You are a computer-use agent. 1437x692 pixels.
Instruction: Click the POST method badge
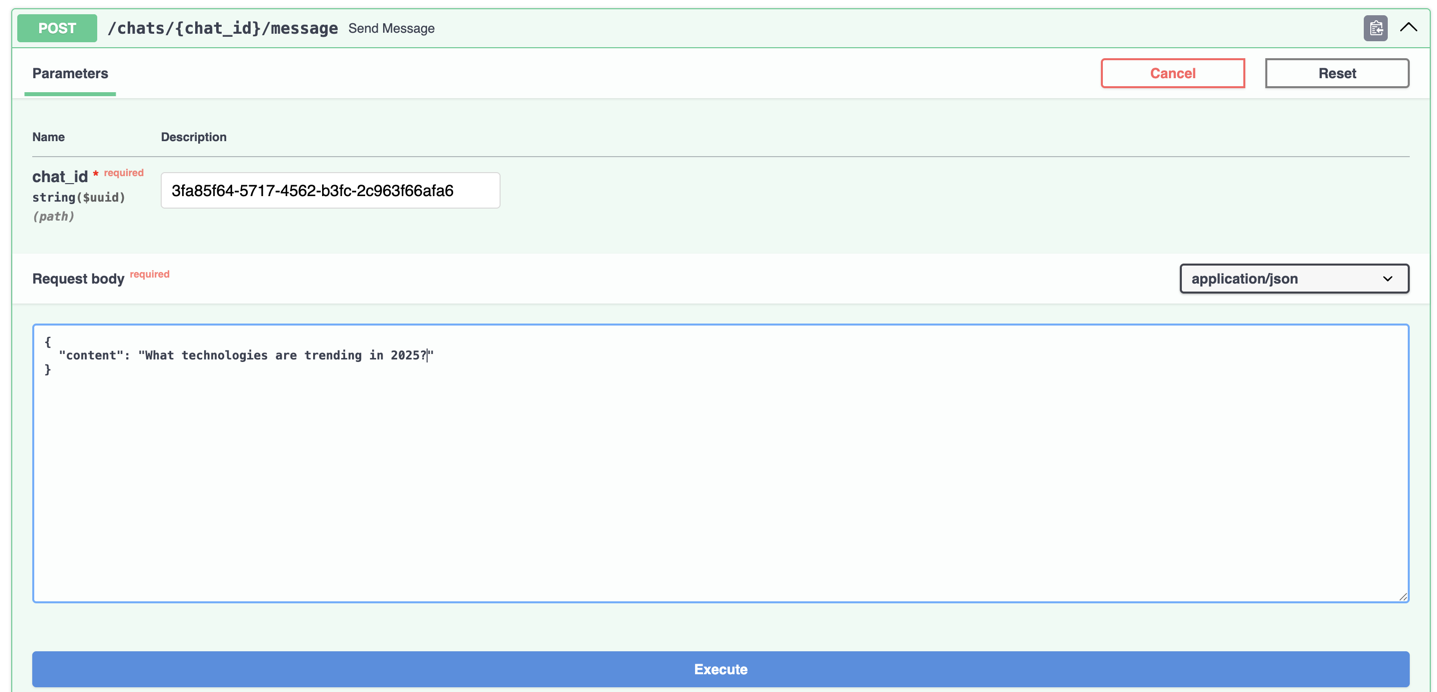pyautogui.click(x=57, y=28)
